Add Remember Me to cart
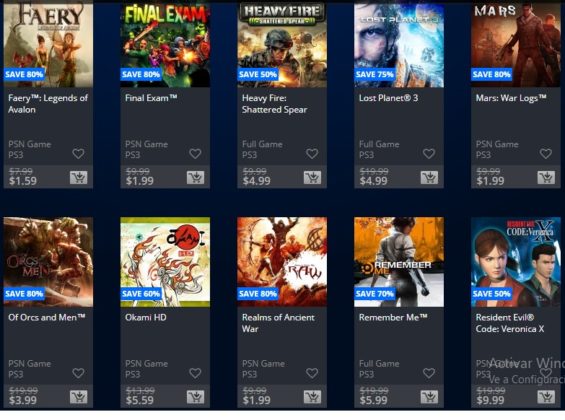This screenshot has width=565, height=420. tap(429, 397)
